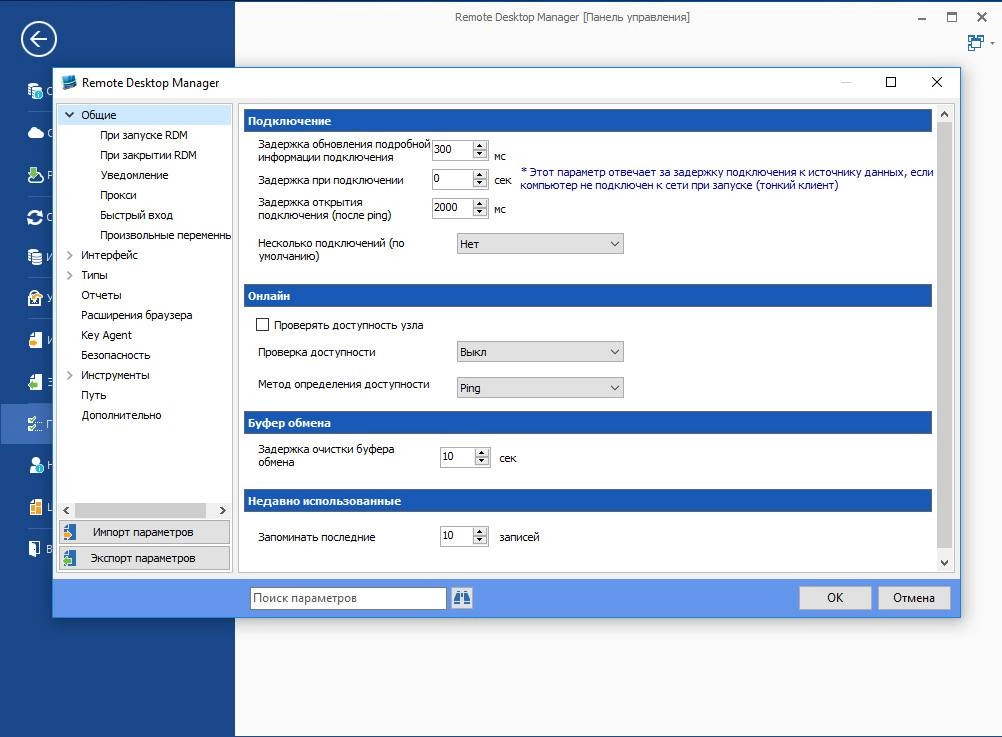The image size is (1002, 737).
Task: Select При запуске RDM tree item
Action: (x=144, y=135)
